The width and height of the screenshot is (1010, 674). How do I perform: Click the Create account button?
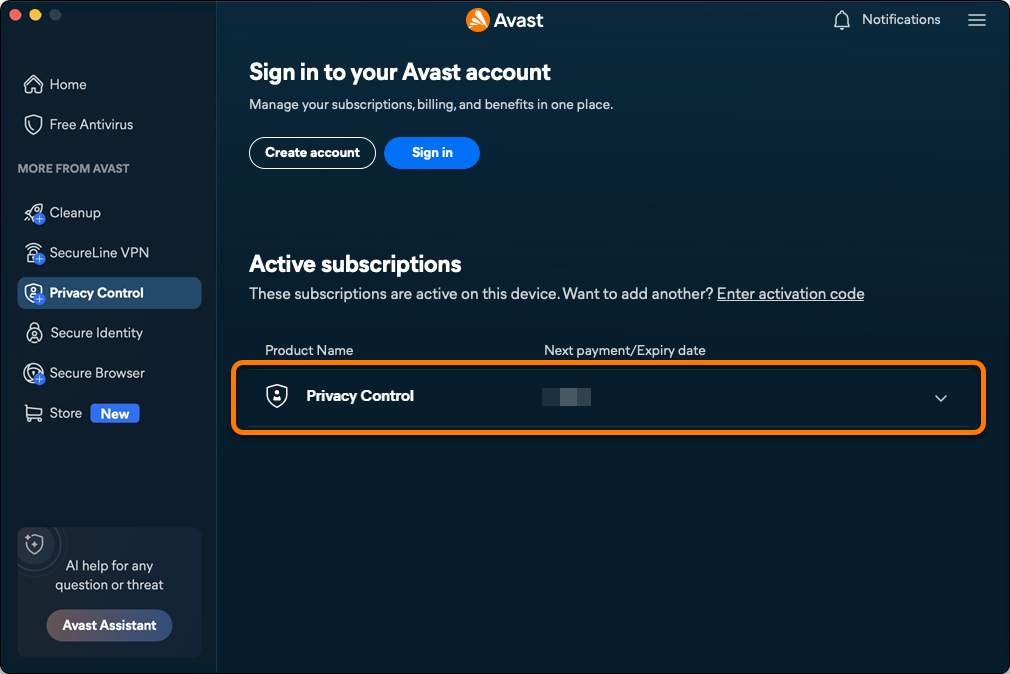click(312, 153)
